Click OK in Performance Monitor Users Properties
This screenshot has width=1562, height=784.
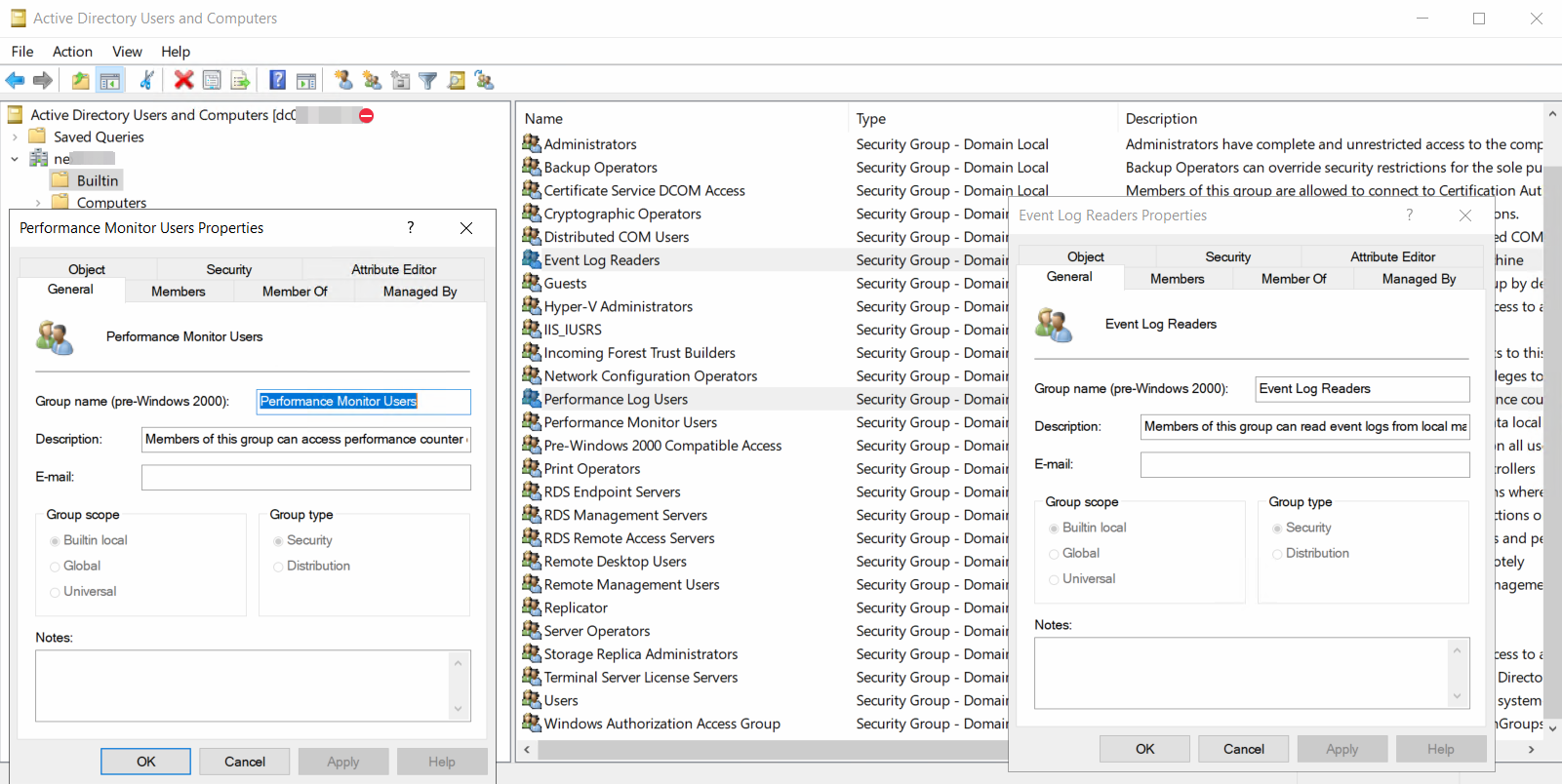coord(146,762)
